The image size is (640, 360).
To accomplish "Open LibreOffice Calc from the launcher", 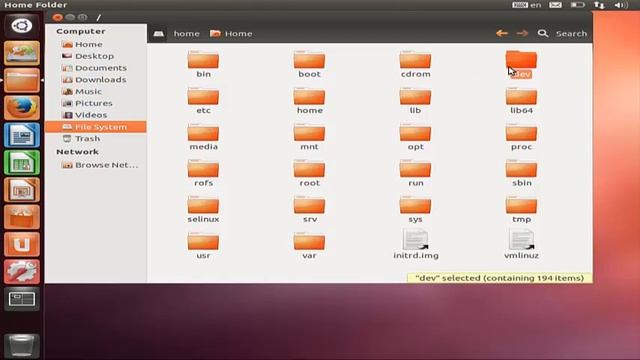I will (22, 162).
